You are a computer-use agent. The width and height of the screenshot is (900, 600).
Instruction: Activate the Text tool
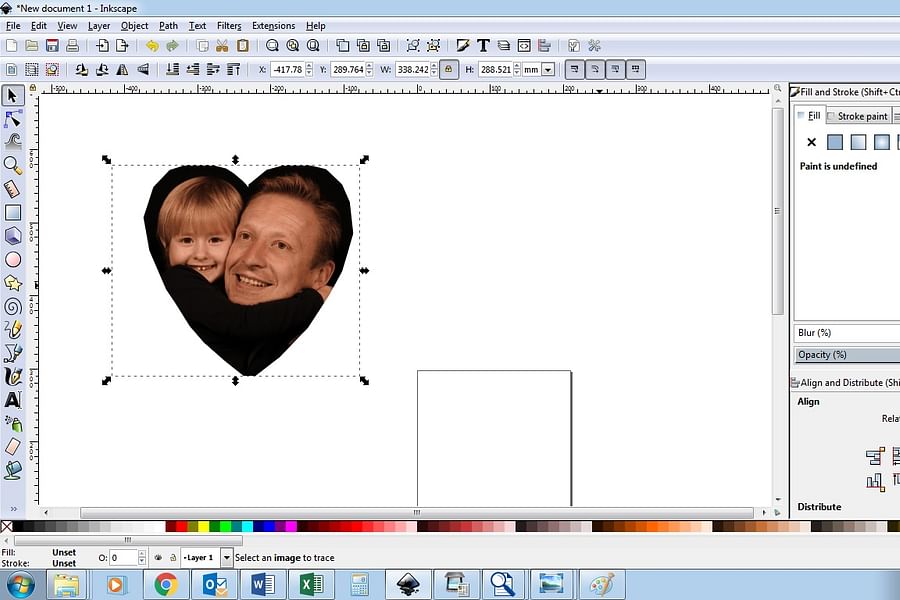[x=12, y=399]
